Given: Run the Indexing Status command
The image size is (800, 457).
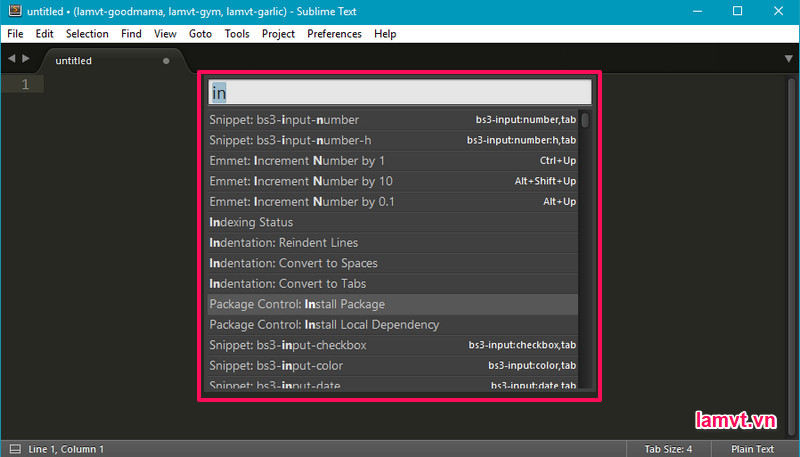Looking at the screenshot, I should 392,222.
